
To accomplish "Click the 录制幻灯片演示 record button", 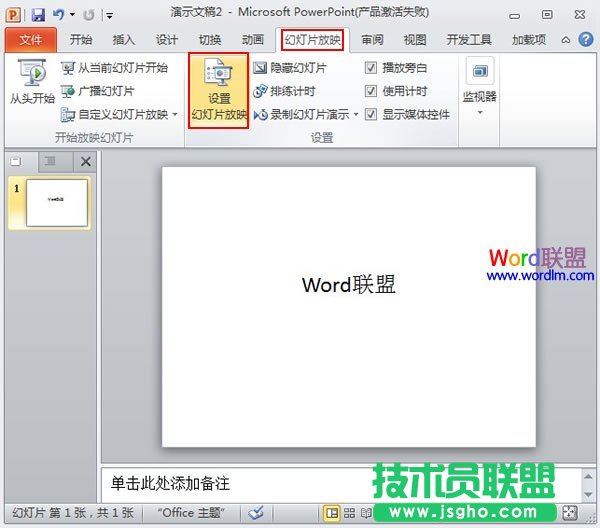I will 302,114.
